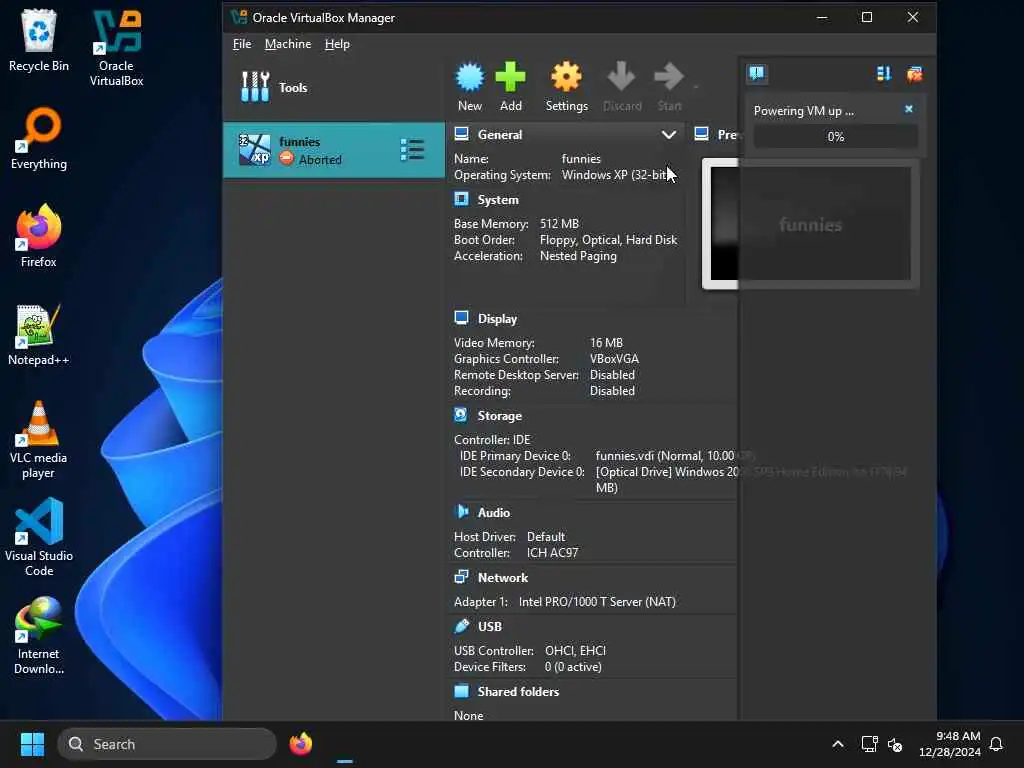This screenshot has height=768, width=1024.
Task: Click the Storage section disk icon
Action: pyautogui.click(x=460, y=415)
